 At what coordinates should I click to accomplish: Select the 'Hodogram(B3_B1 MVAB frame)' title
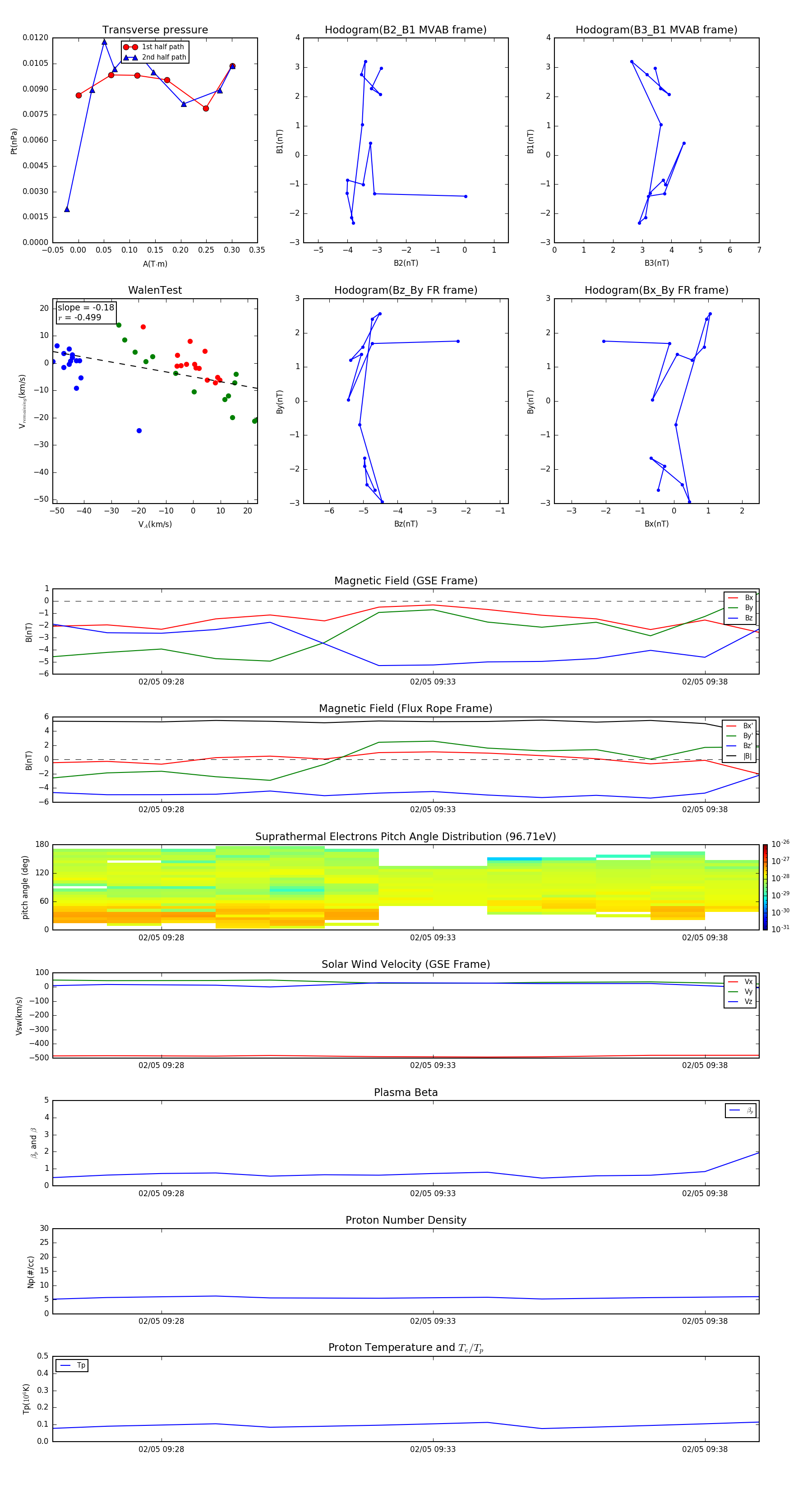[x=656, y=30]
